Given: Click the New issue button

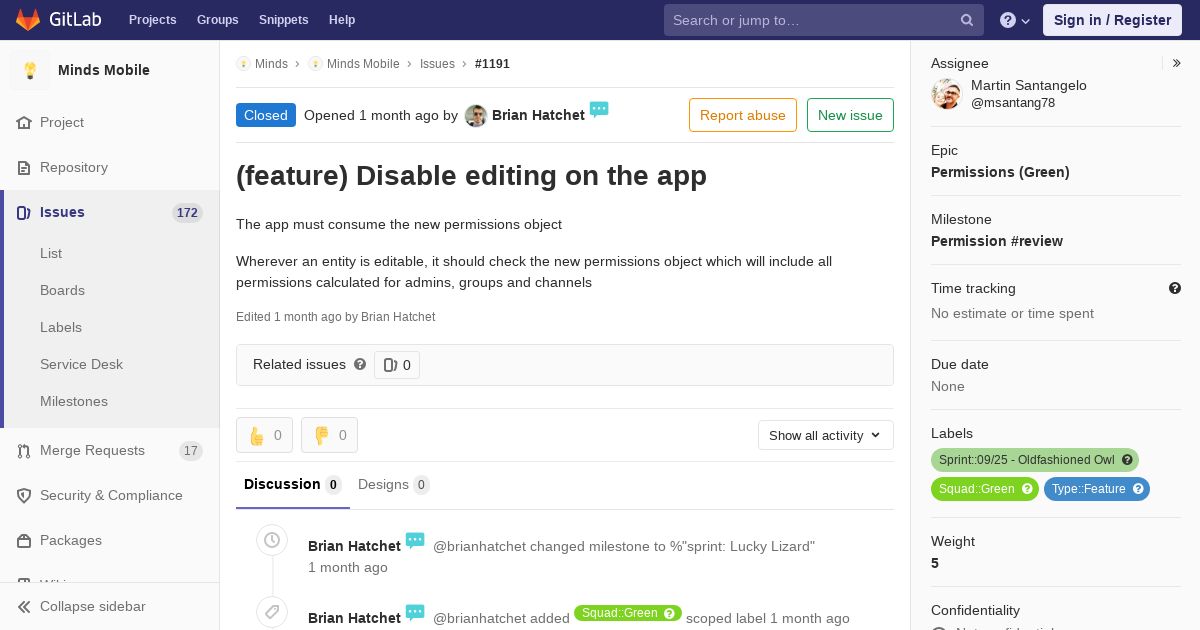Looking at the screenshot, I should [x=850, y=115].
